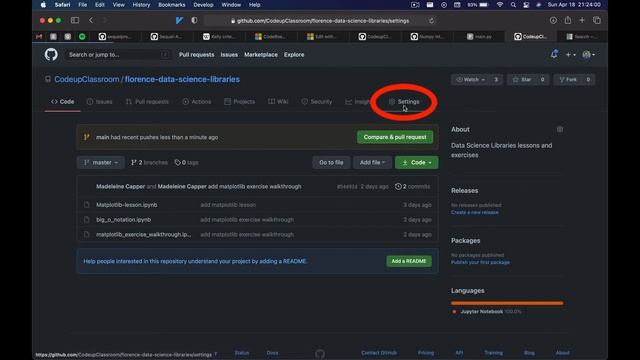Open the plus create-new dropdown
The width and height of the screenshot is (640, 360).
[x=570, y=55]
